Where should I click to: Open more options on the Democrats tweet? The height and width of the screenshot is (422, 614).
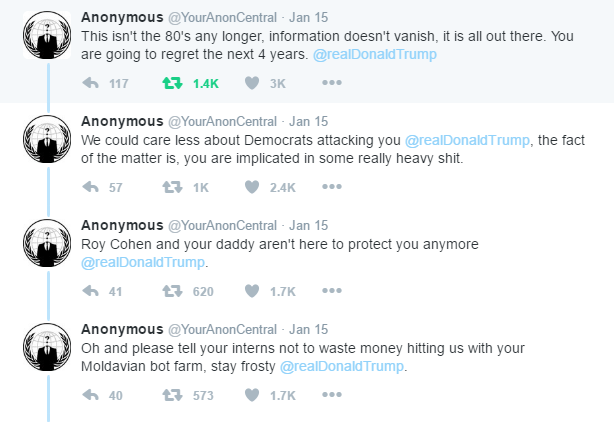(332, 187)
